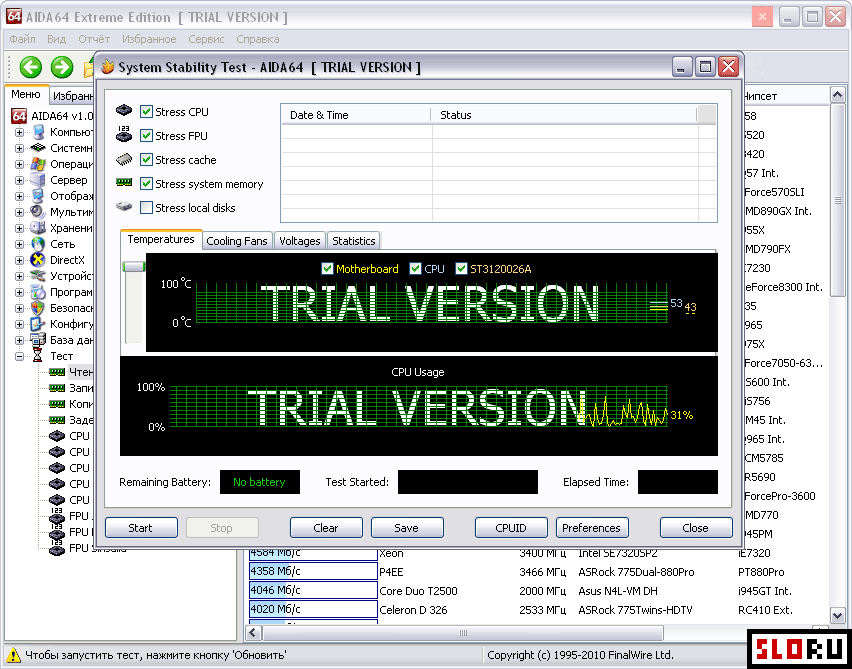The height and width of the screenshot is (669, 852).
Task: Click the storage icon beside Хранени
Action: click(38, 228)
